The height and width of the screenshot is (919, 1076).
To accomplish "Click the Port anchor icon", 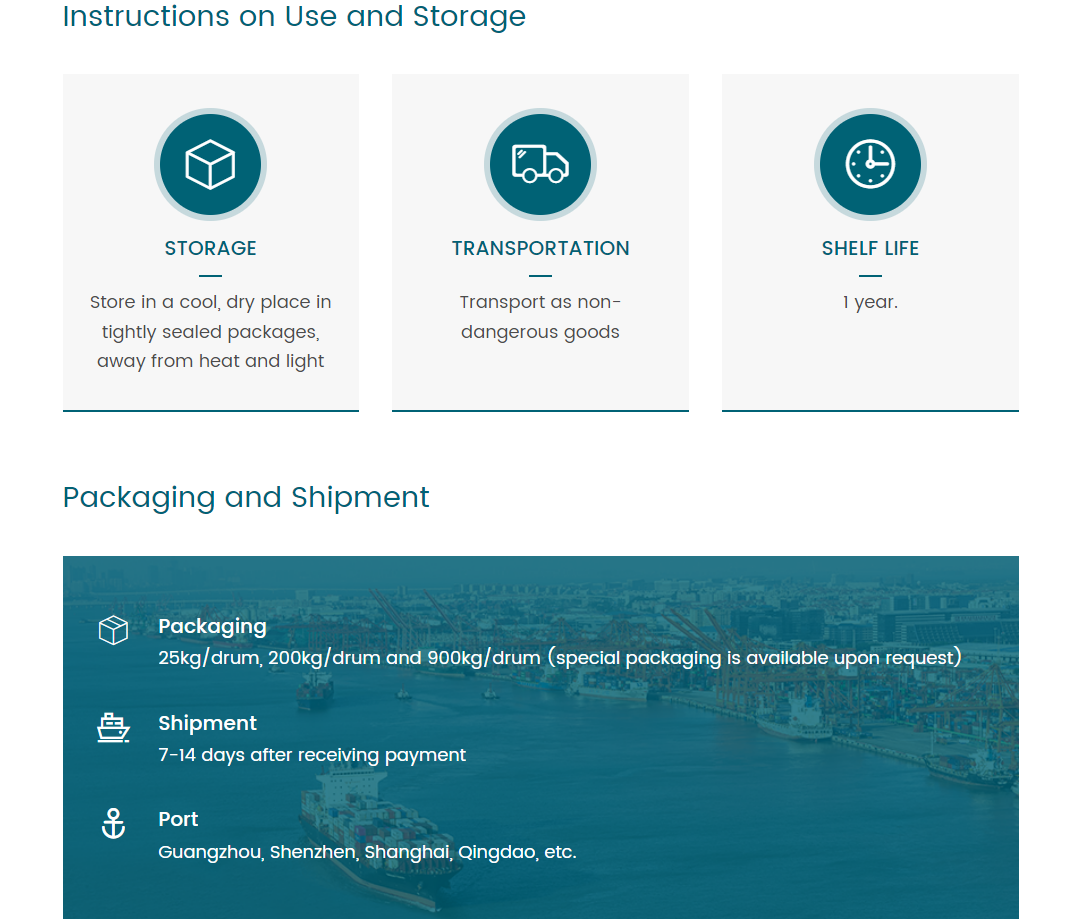I will 113,824.
